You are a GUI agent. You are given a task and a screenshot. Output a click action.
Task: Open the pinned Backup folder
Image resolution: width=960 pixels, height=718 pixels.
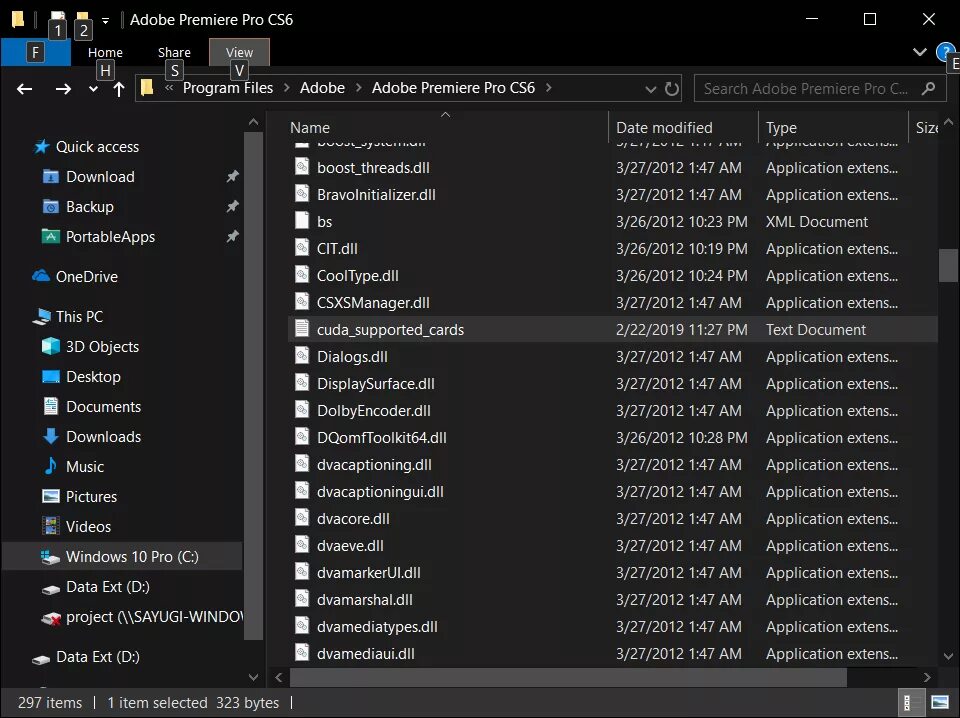coord(89,207)
